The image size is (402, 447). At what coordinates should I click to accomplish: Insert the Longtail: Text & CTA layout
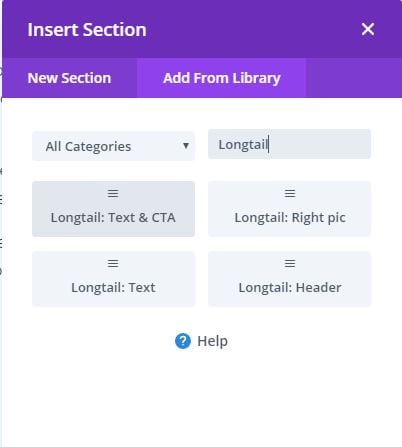tap(113, 209)
